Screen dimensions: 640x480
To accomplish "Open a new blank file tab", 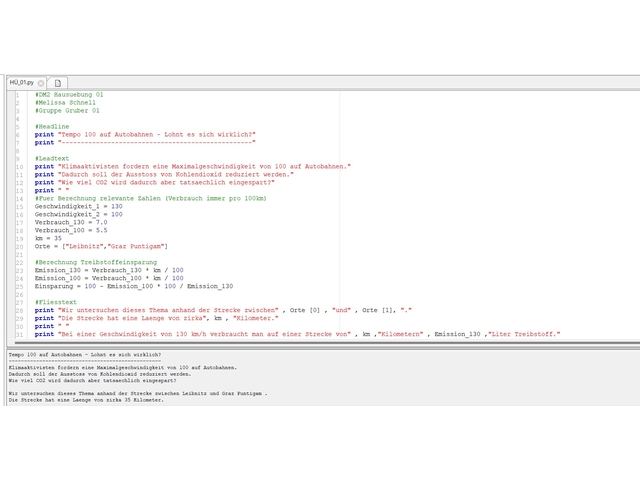I will click(x=58, y=83).
